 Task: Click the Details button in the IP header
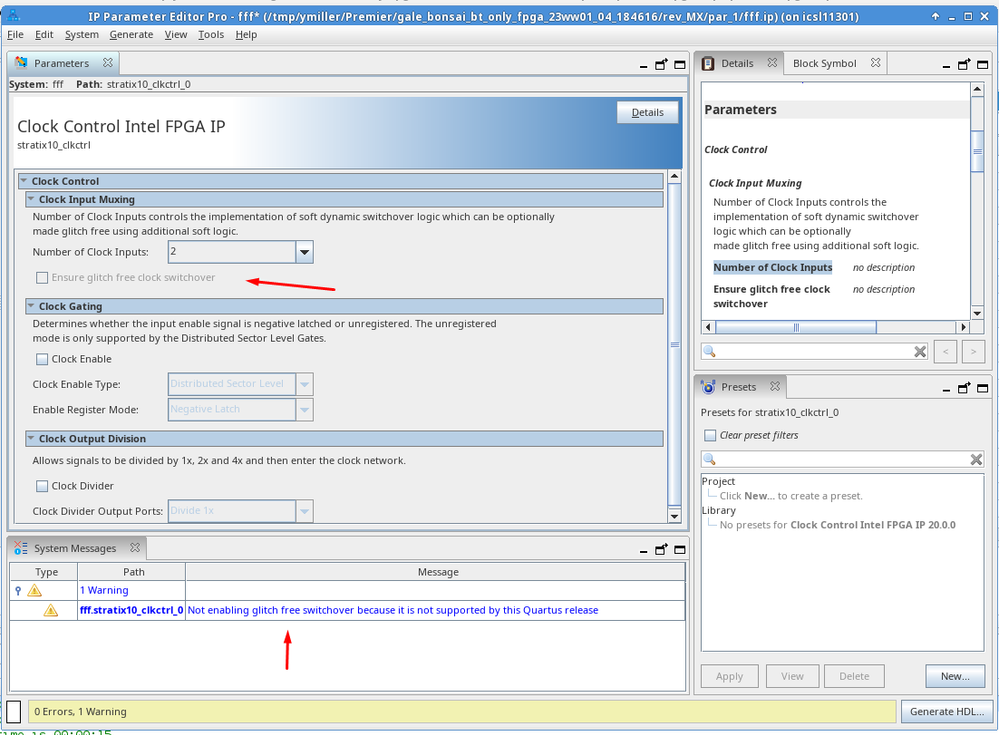(647, 112)
